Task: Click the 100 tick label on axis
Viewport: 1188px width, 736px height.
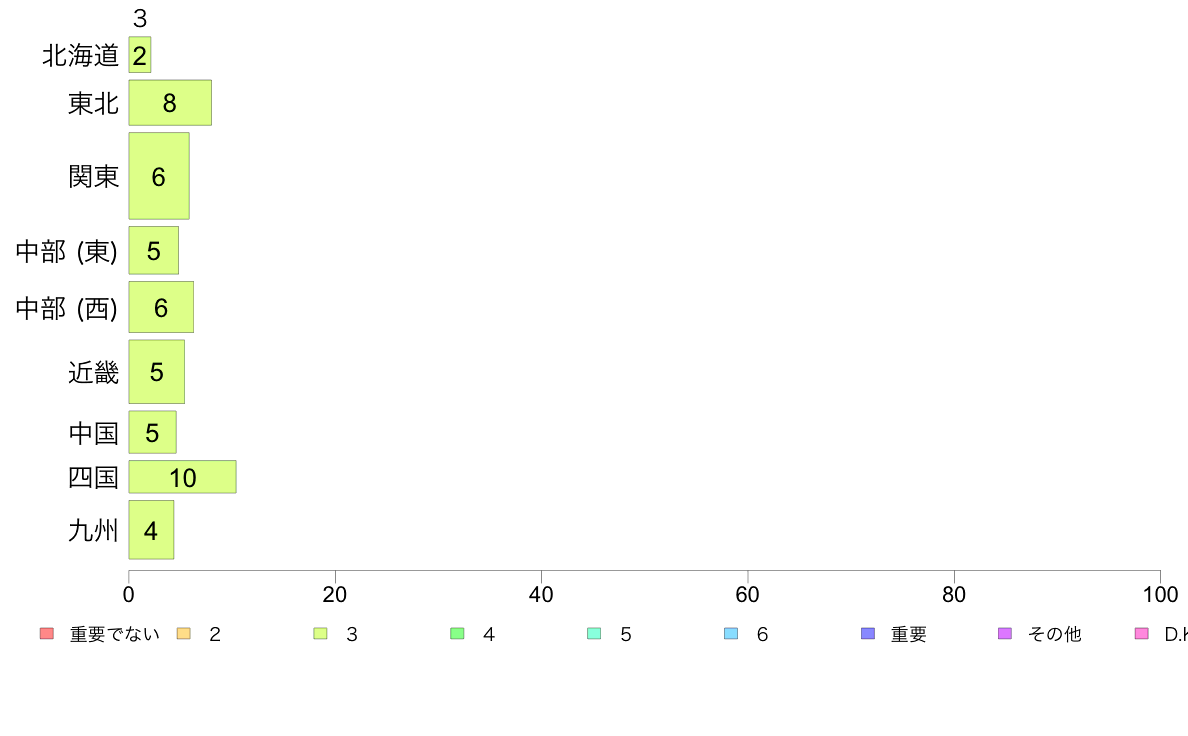Action: tap(1160, 594)
